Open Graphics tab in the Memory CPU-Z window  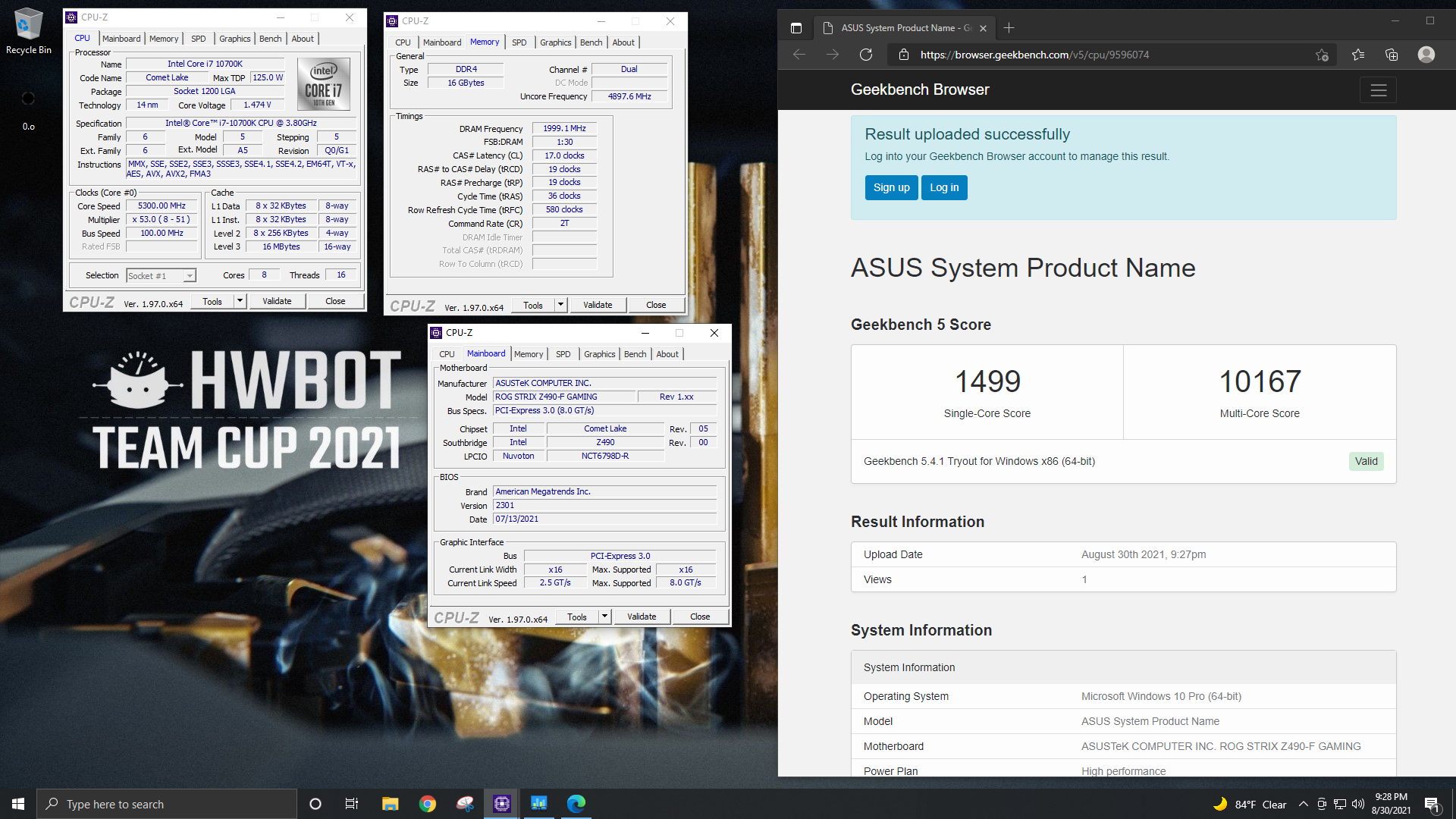(x=555, y=42)
